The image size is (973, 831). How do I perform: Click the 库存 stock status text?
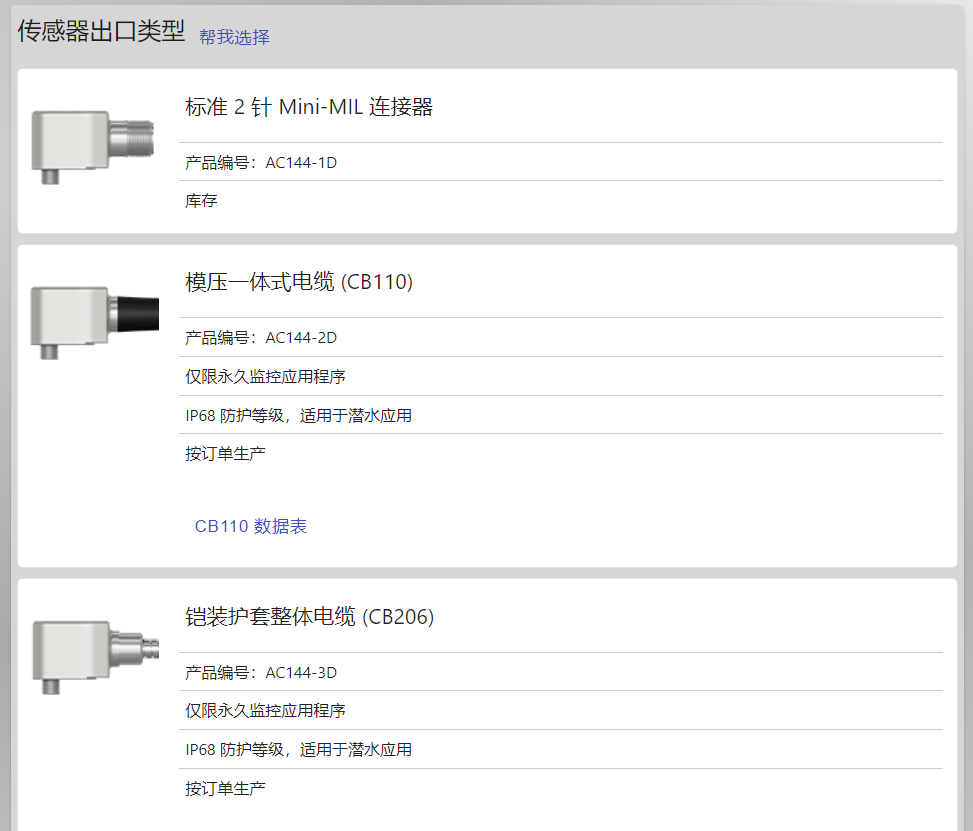click(x=201, y=201)
